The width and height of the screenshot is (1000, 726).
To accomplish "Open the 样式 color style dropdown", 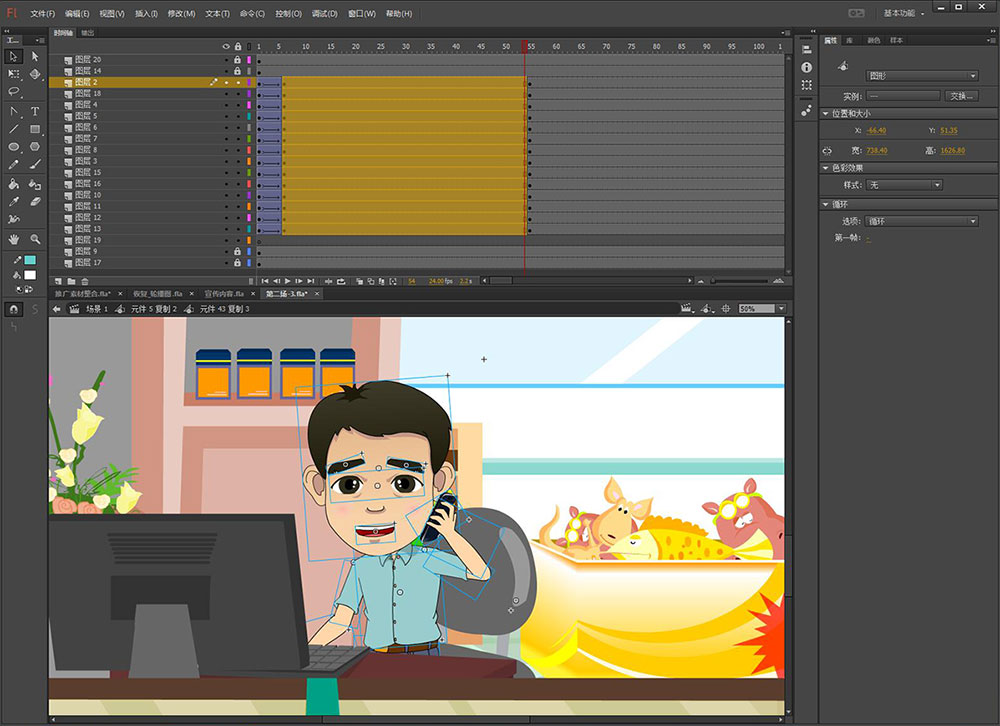I will (905, 185).
